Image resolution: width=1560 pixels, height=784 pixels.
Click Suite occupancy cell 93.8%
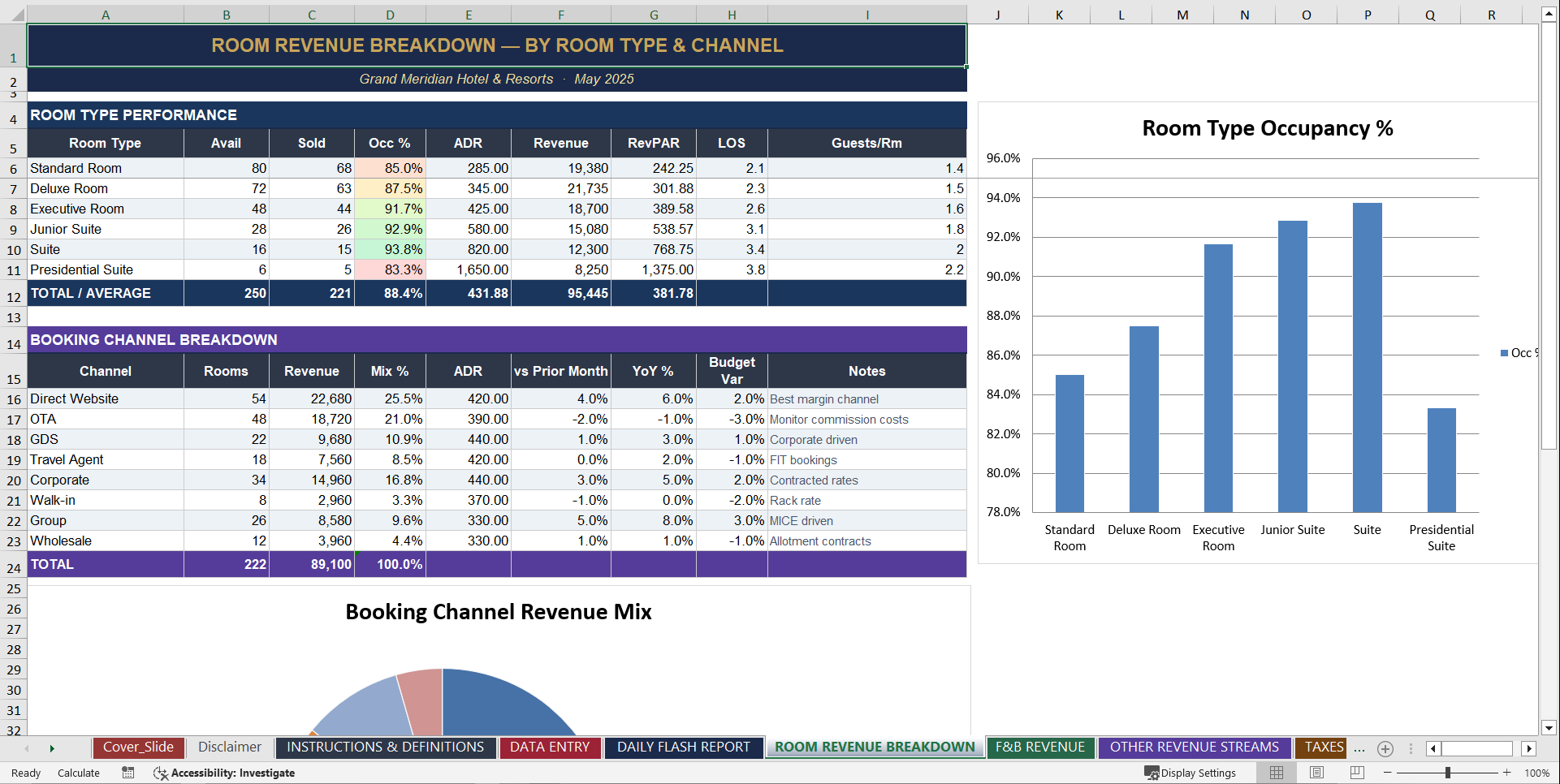click(x=390, y=249)
